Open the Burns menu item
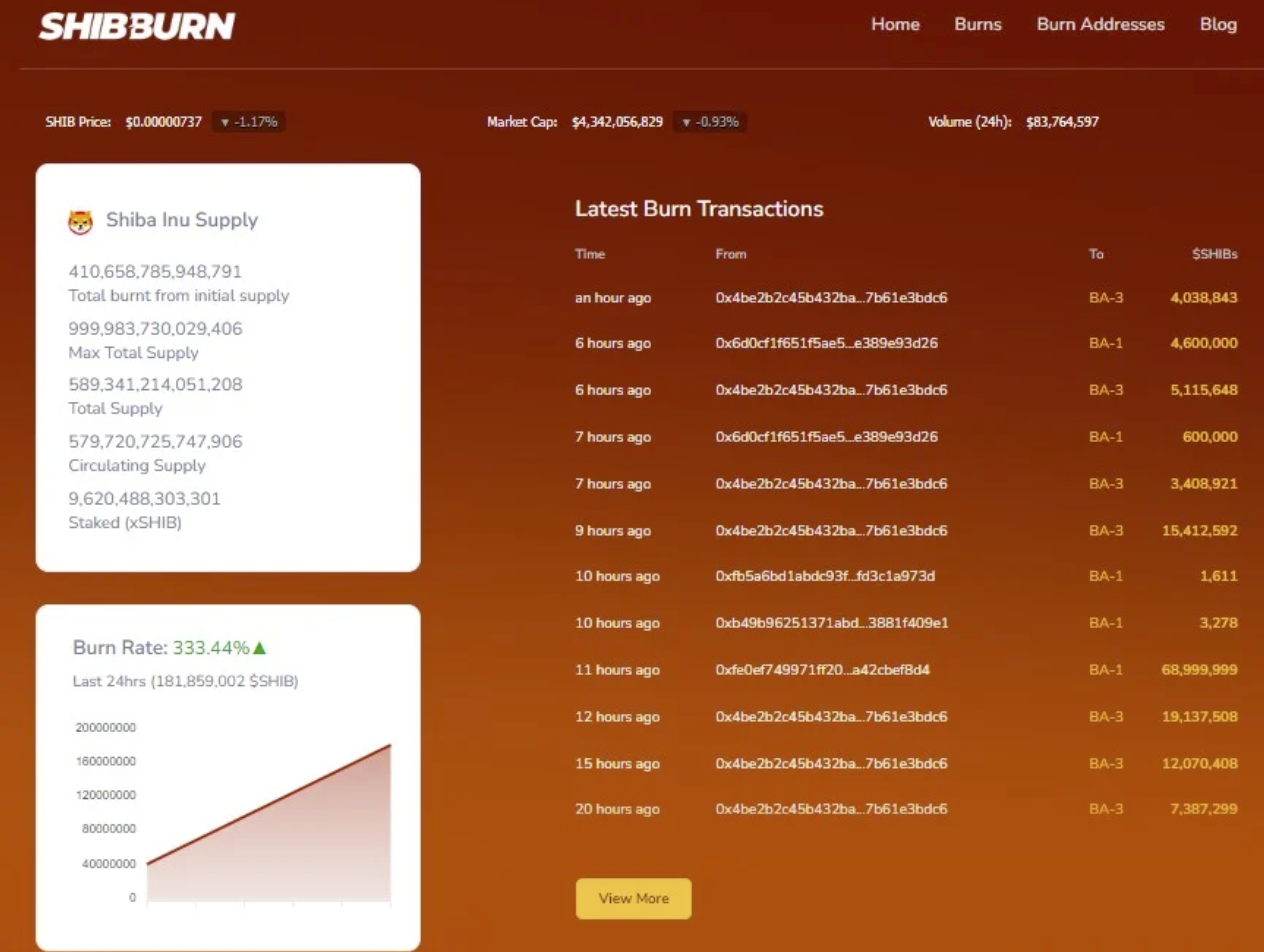 [978, 24]
